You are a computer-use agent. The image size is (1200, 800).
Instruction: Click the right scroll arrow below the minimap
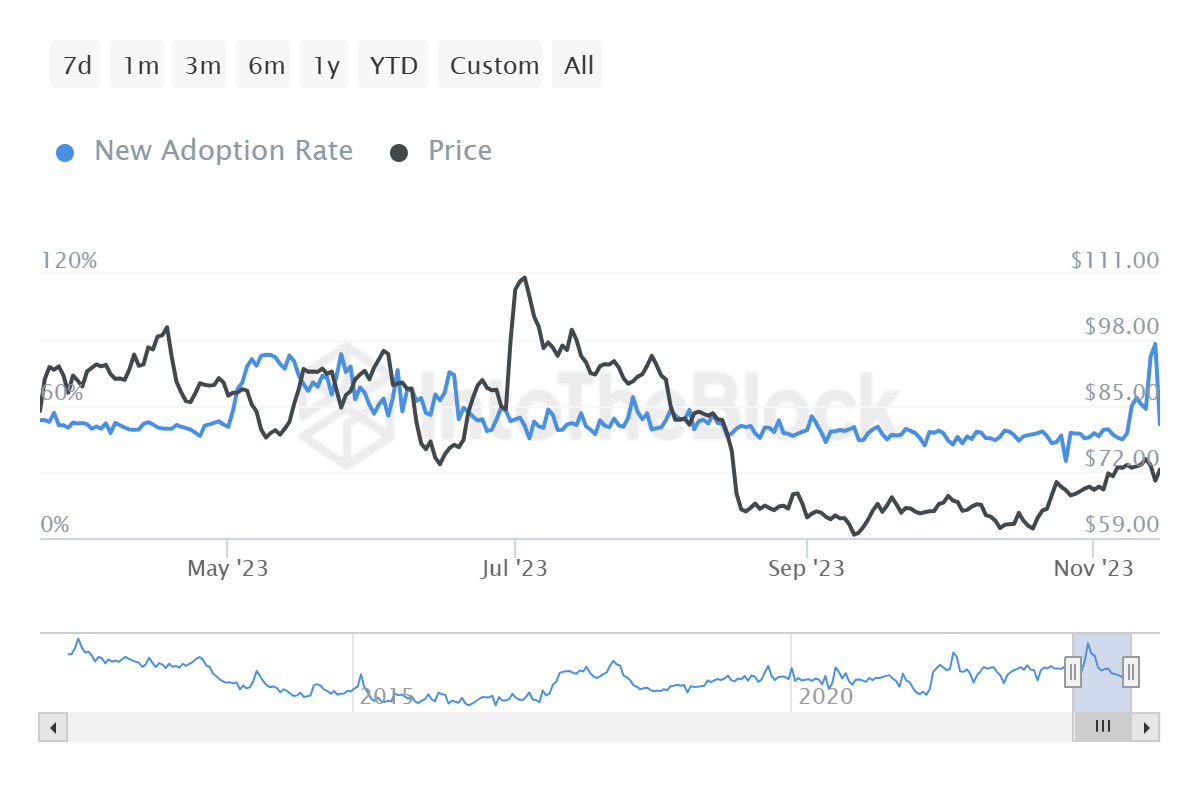tap(1146, 727)
